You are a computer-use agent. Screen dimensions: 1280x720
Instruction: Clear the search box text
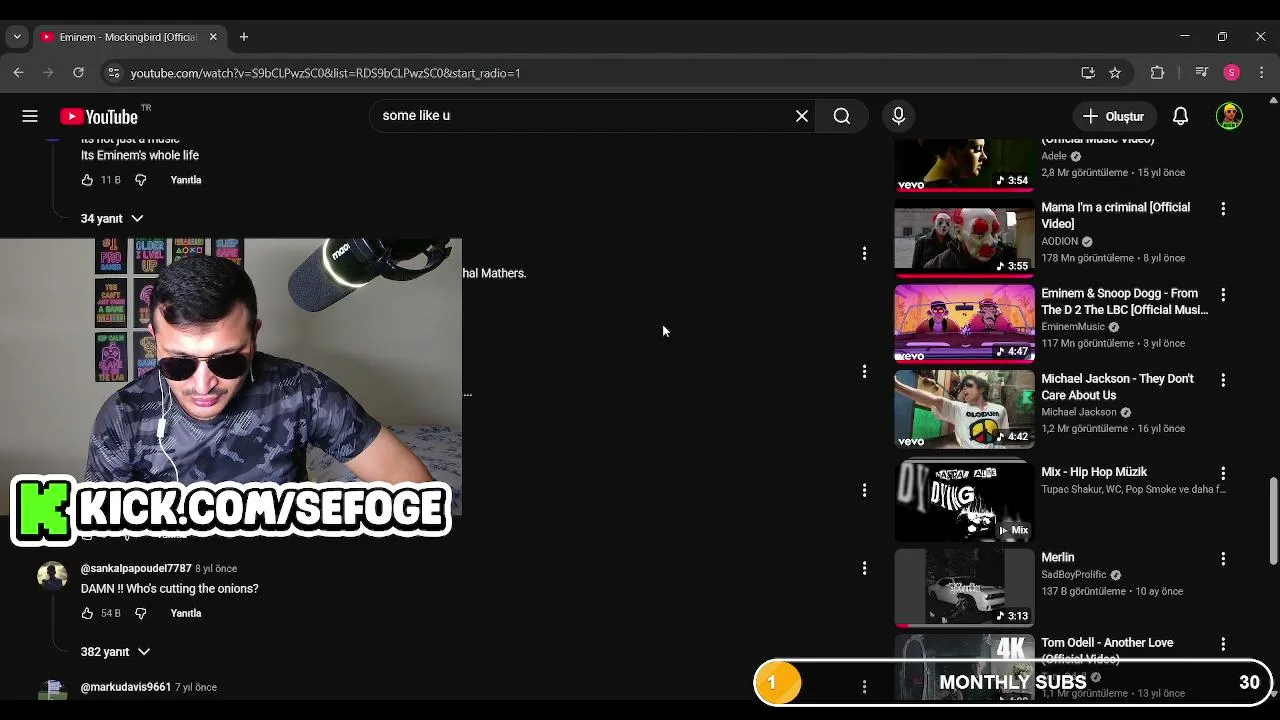pyautogui.click(x=802, y=116)
